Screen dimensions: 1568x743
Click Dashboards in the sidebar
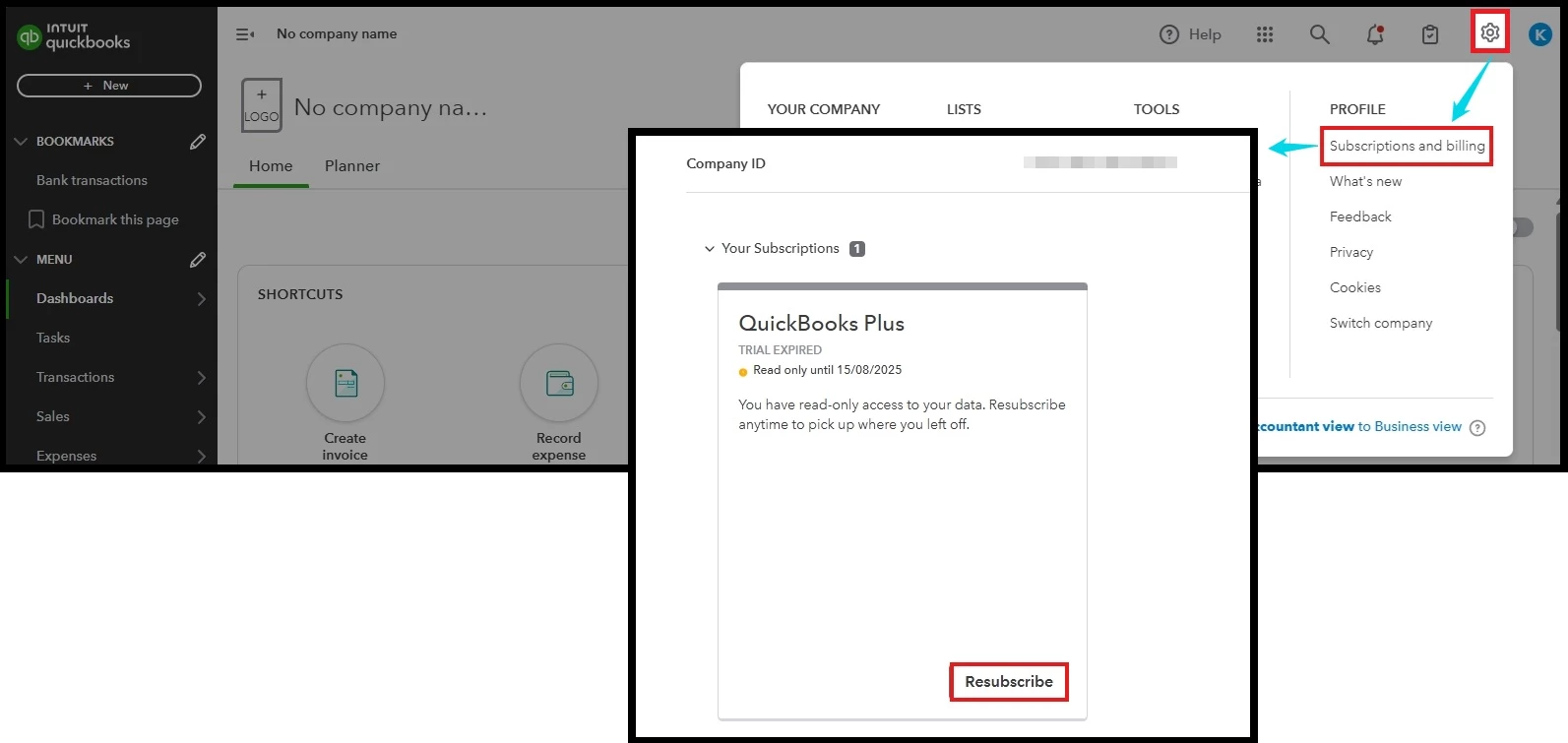click(x=75, y=298)
